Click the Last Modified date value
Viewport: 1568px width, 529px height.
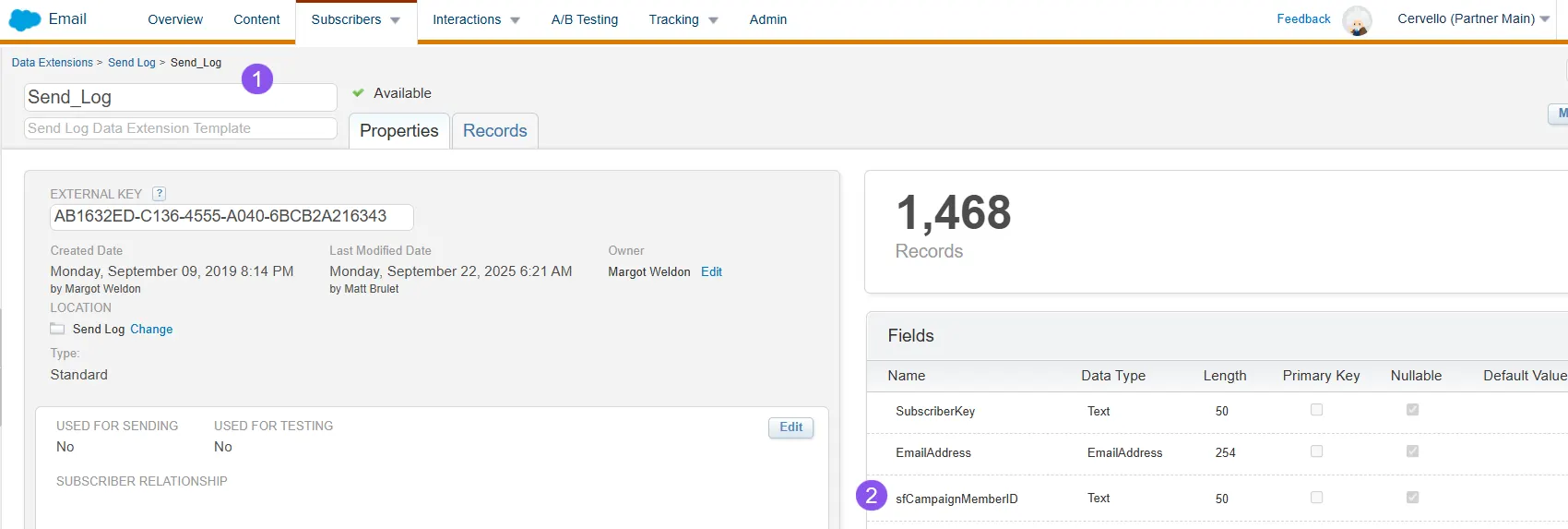(451, 271)
